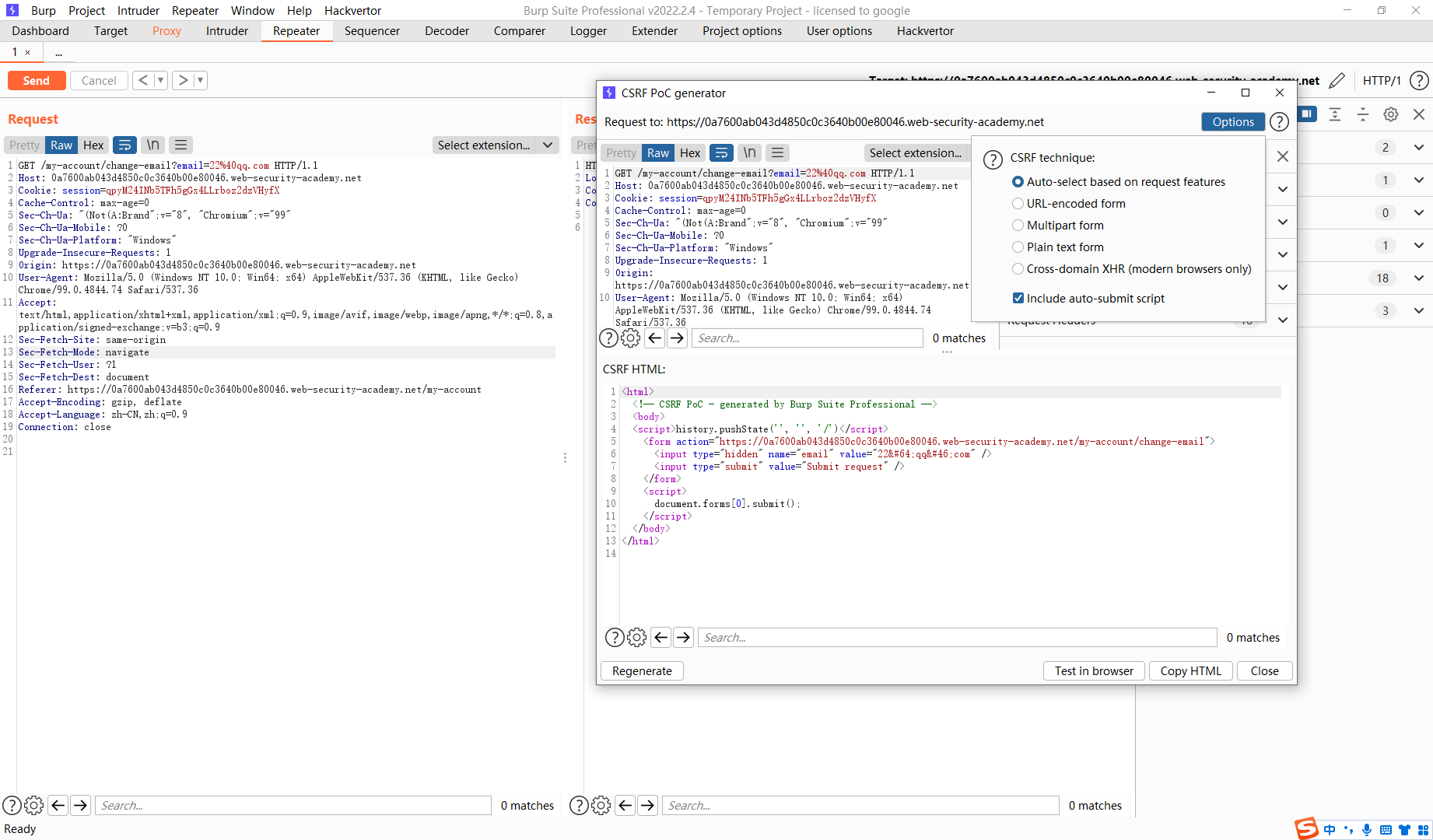Click search field under CSRF HTML
Screen dimensions: 1433x840
[957, 637]
